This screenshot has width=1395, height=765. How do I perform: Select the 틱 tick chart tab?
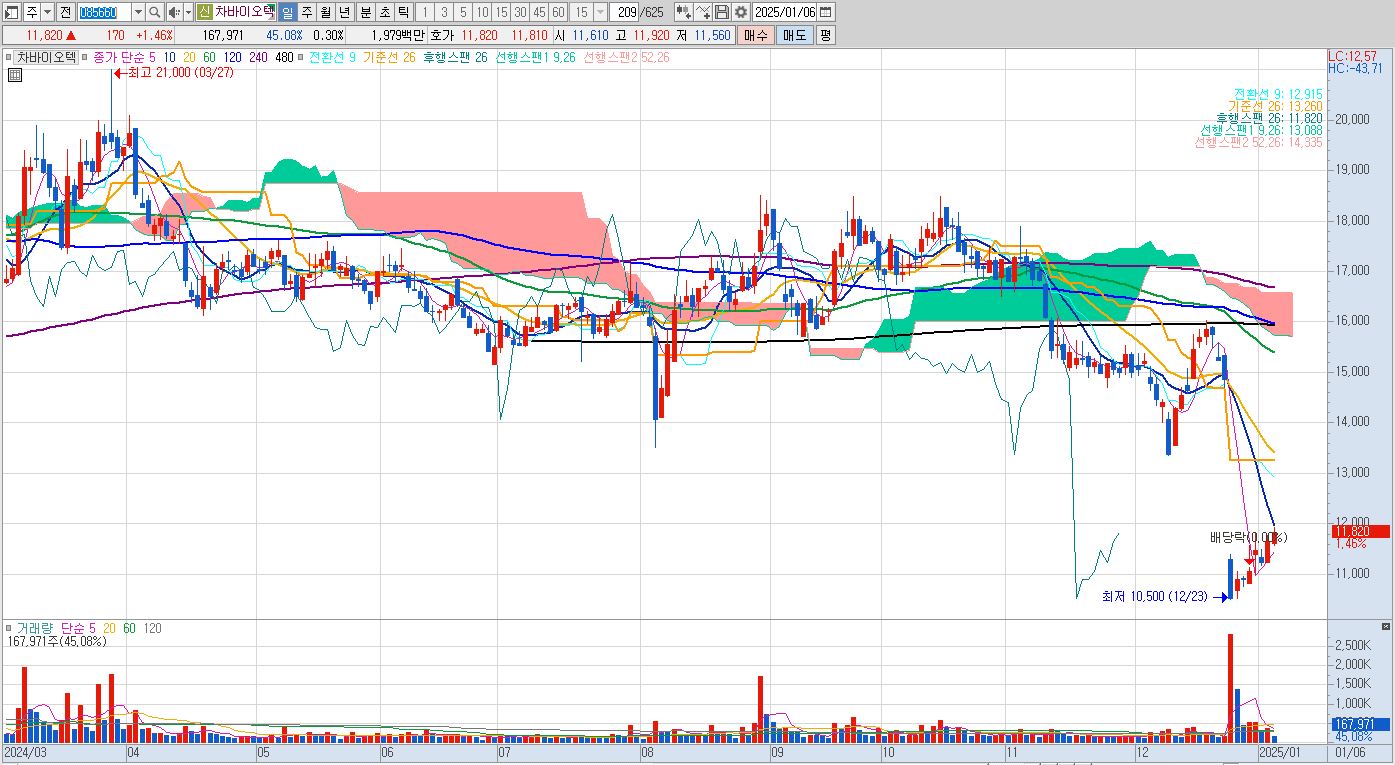pyautogui.click(x=402, y=12)
